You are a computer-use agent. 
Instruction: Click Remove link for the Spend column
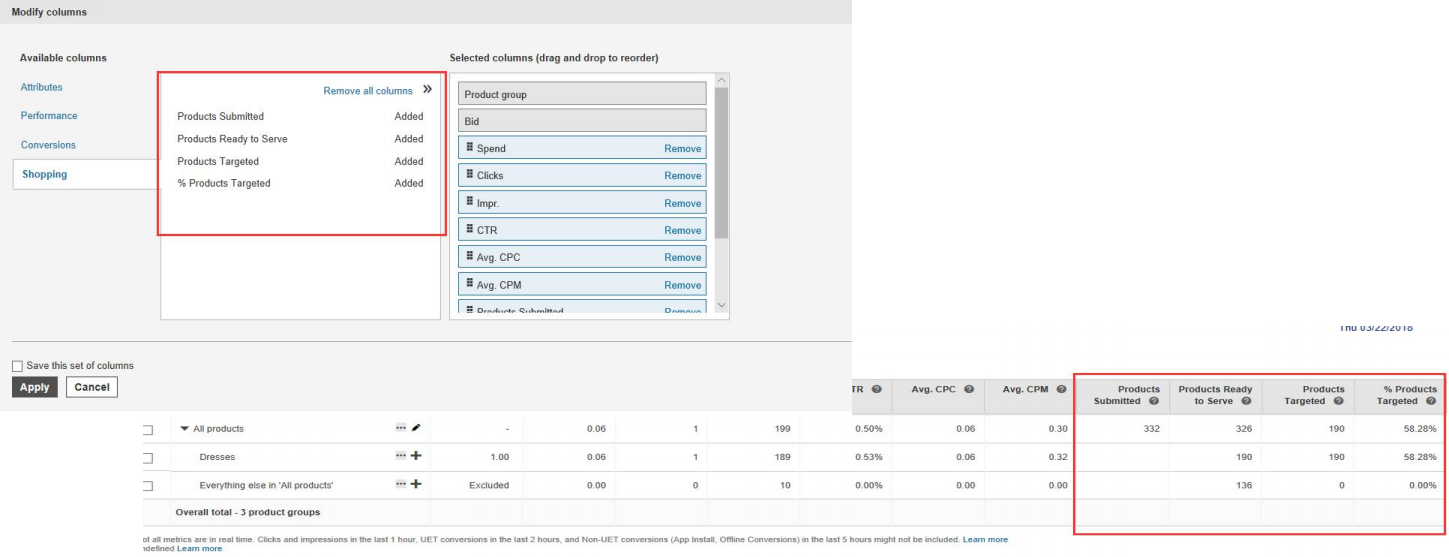(x=682, y=149)
